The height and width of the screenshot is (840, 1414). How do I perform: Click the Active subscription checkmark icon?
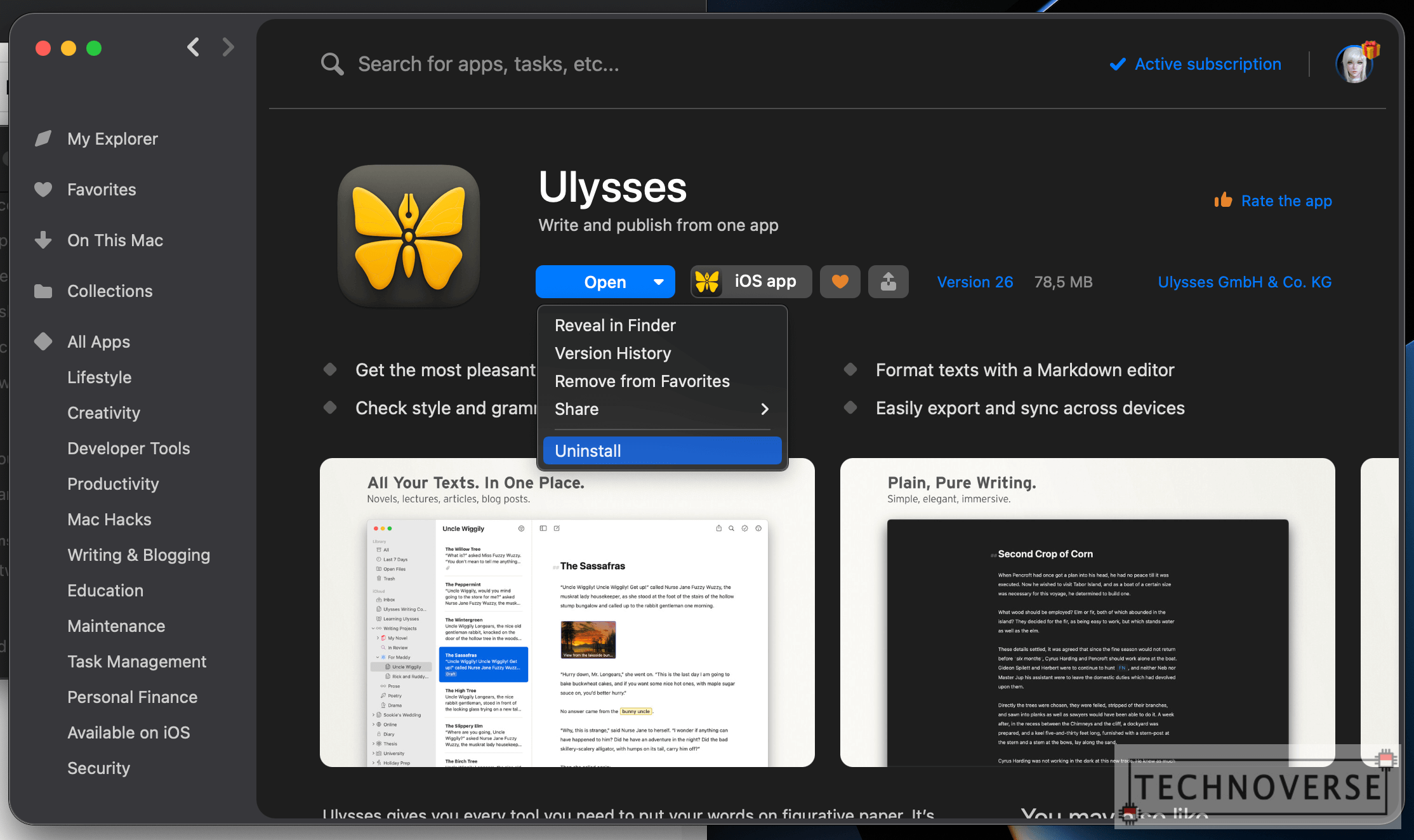pyautogui.click(x=1118, y=64)
